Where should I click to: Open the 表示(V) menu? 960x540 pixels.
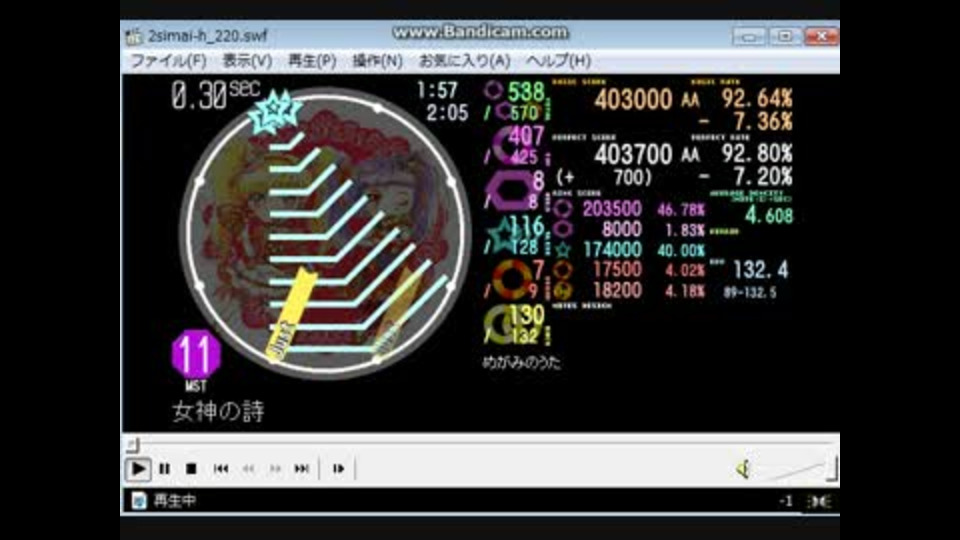247,61
